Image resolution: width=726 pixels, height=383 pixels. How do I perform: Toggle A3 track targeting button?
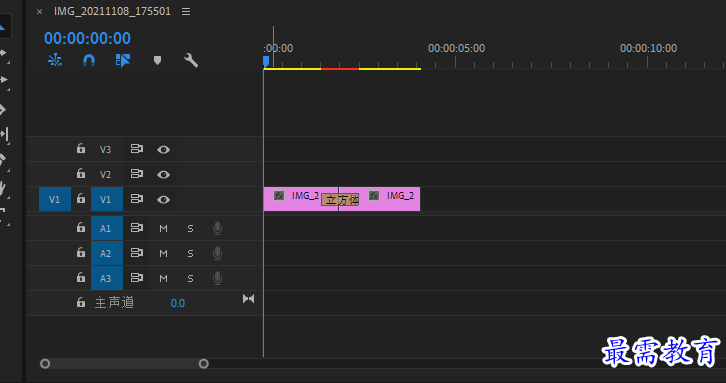[x=107, y=278]
